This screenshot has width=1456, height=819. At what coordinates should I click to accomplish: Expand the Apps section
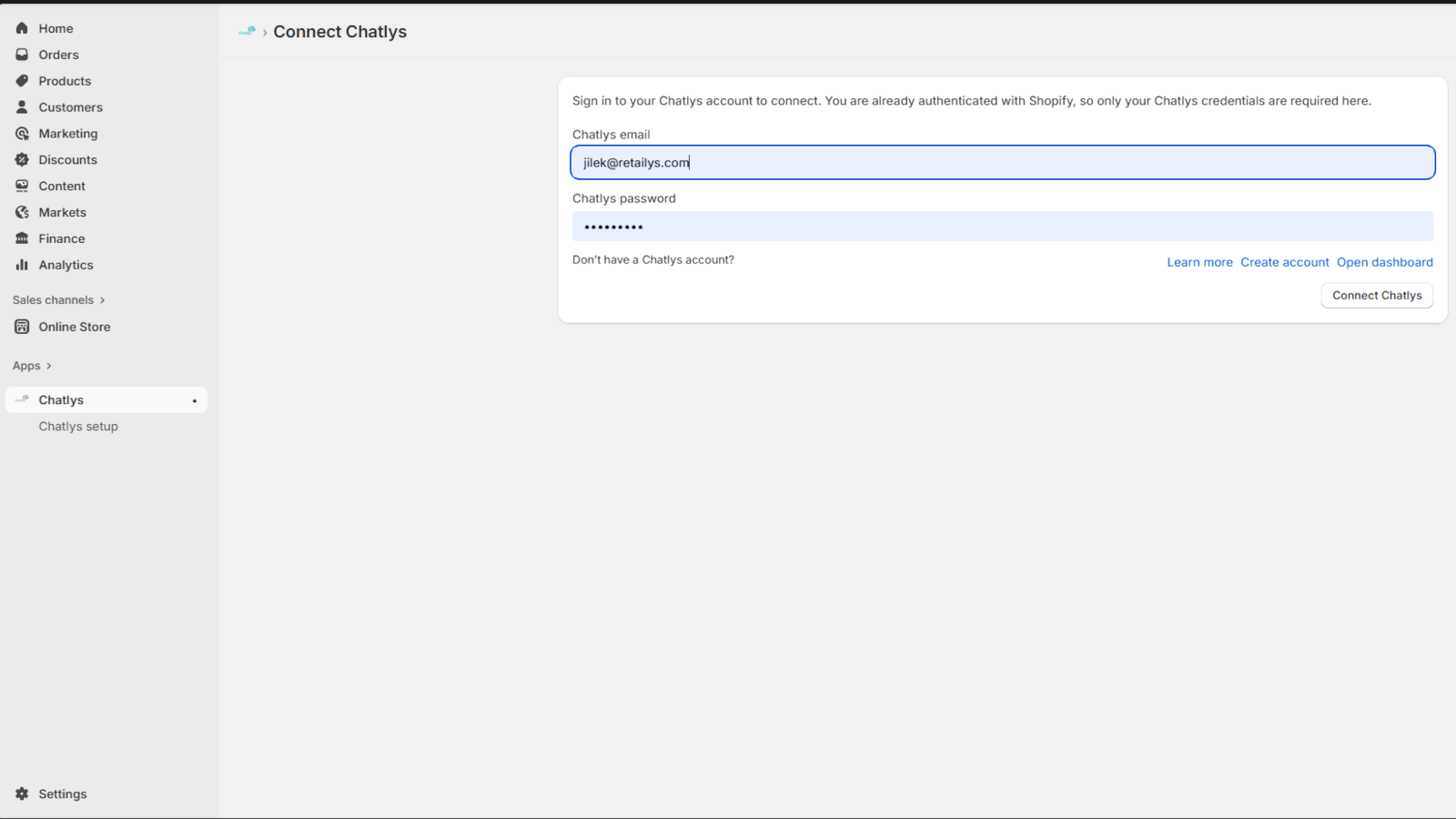[26, 365]
